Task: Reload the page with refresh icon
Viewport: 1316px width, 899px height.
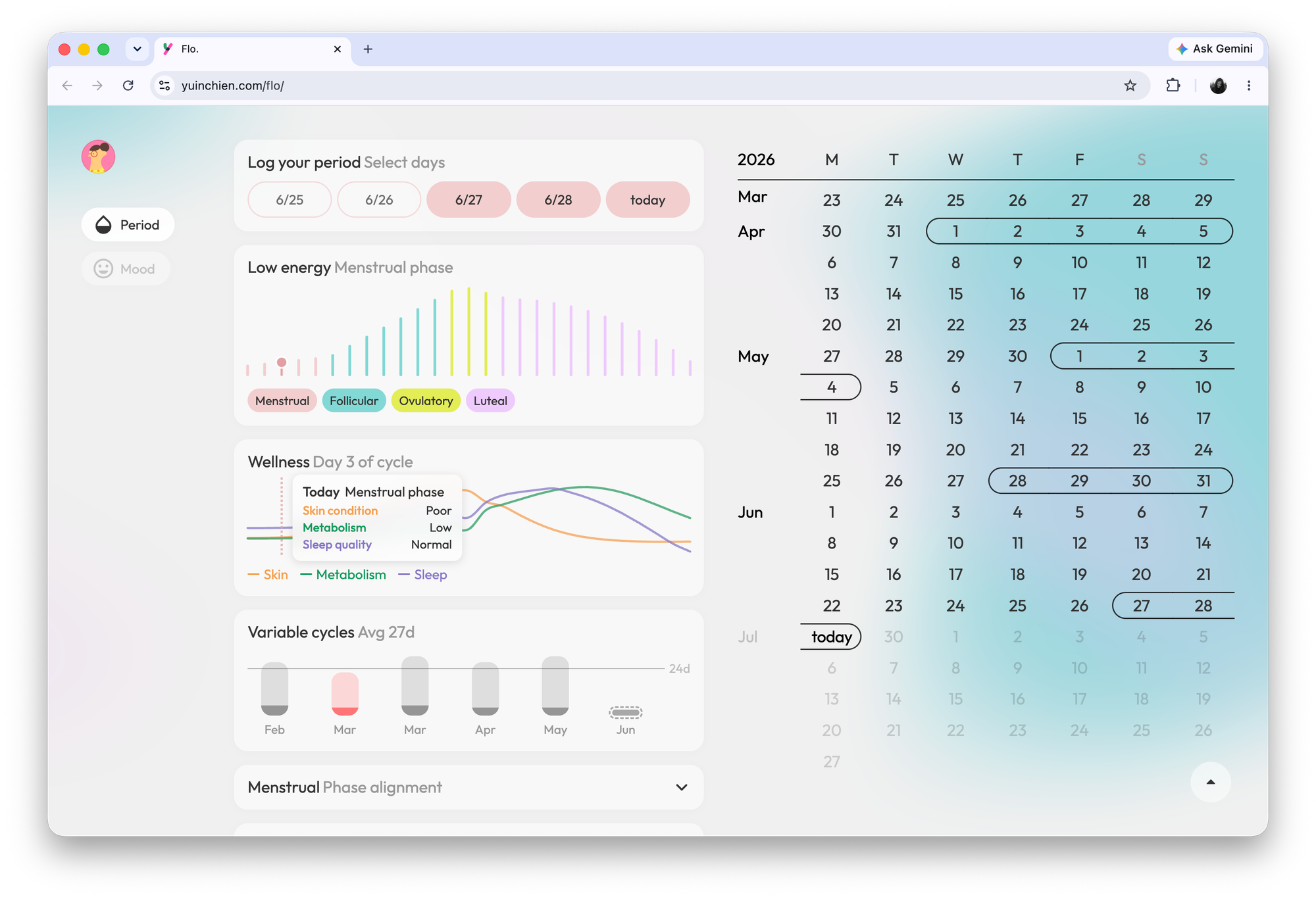Action: 128,85
